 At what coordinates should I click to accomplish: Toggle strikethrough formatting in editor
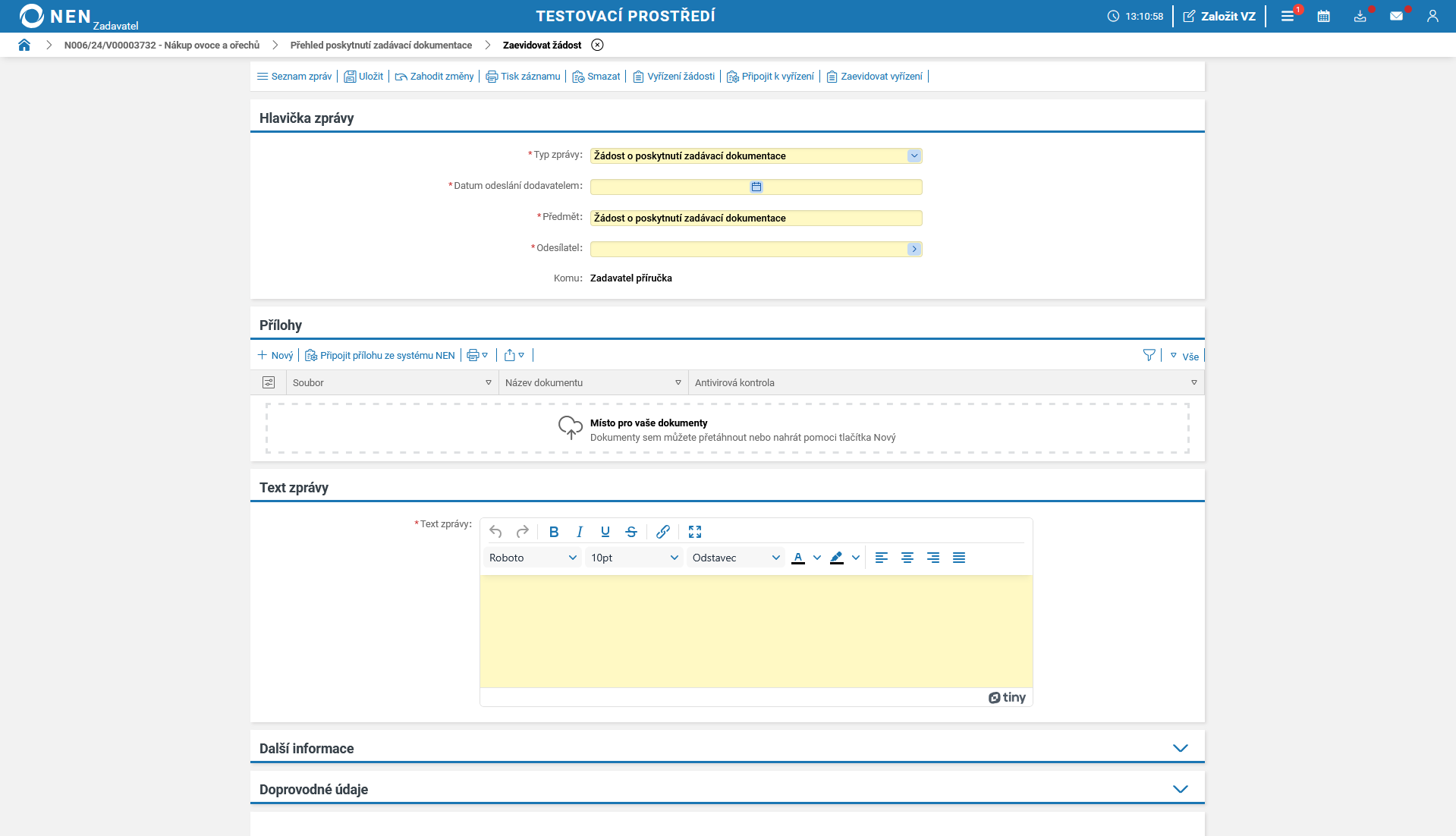(631, 532)
